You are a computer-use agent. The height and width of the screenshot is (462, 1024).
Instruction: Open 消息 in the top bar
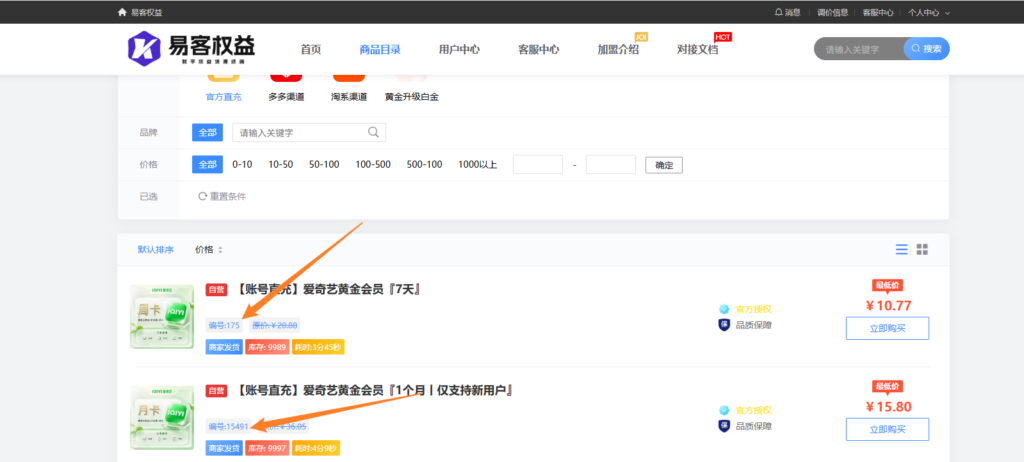pos(793,12)
